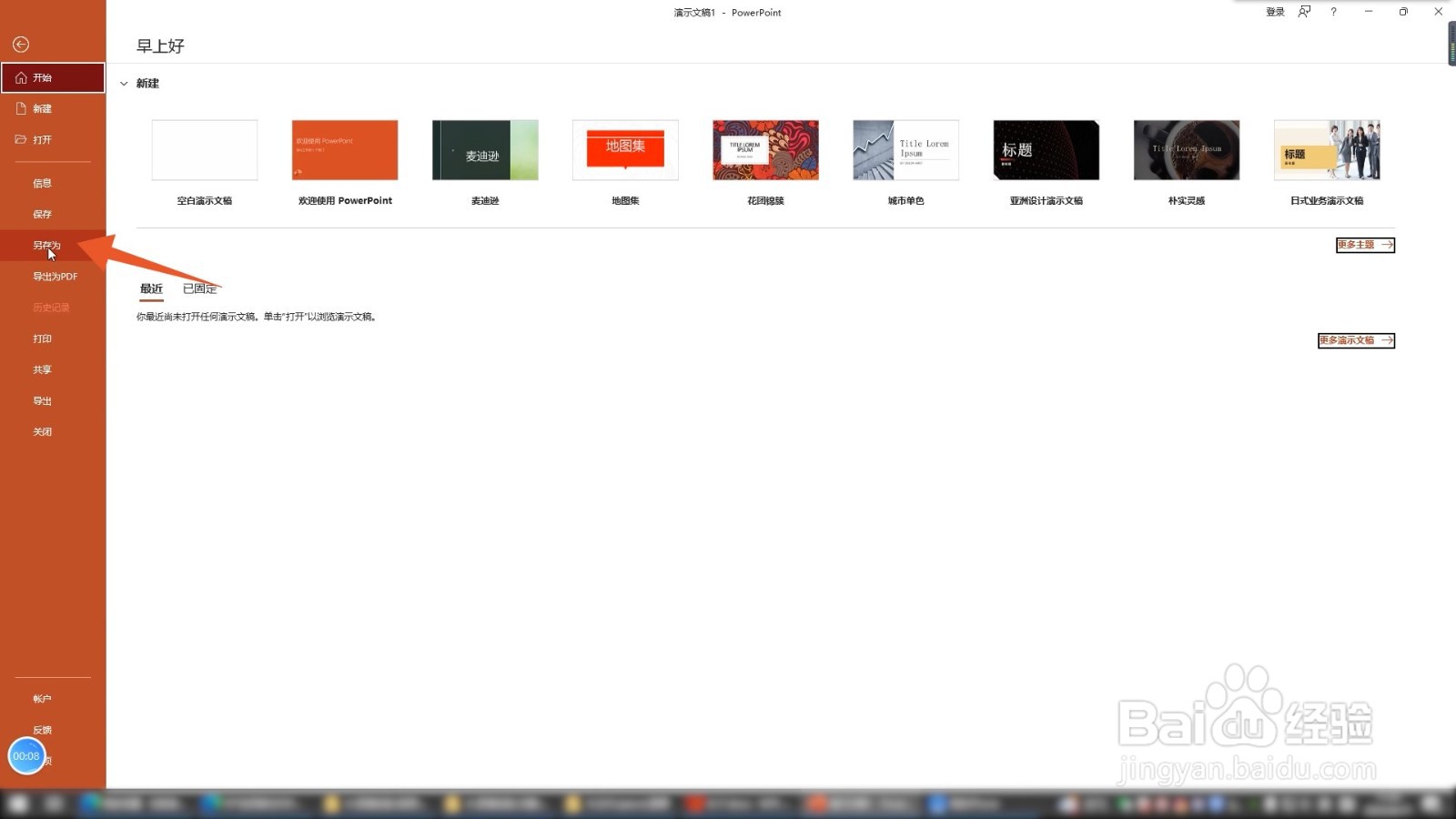Screen dimensions: 1456x819
Task: Select the 欢迎使用 PowerPoint template thumbnail
Action: click(x=345, y=150)
